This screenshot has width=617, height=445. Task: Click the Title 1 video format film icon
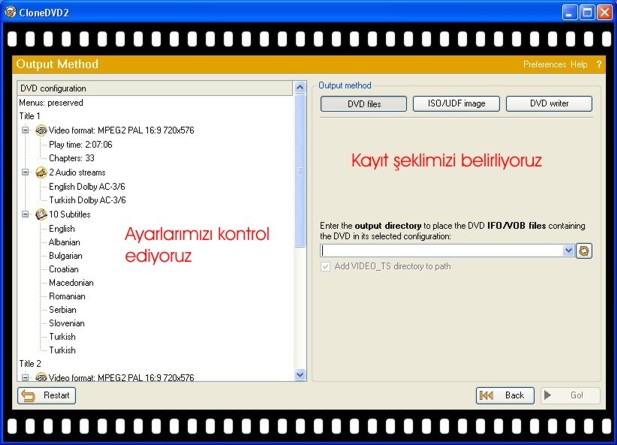point(41,130)
